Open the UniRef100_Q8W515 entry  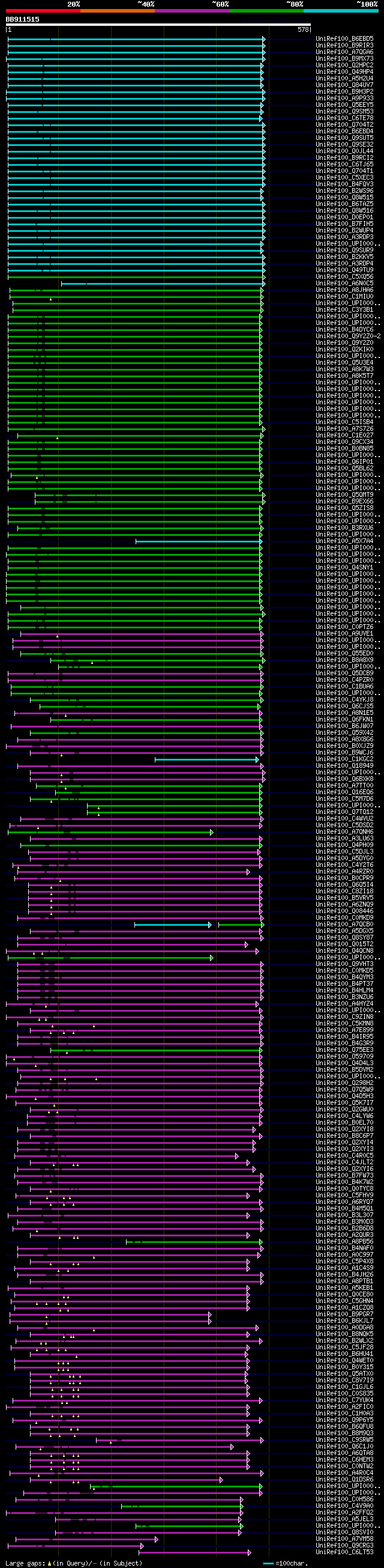click(344, 197)
